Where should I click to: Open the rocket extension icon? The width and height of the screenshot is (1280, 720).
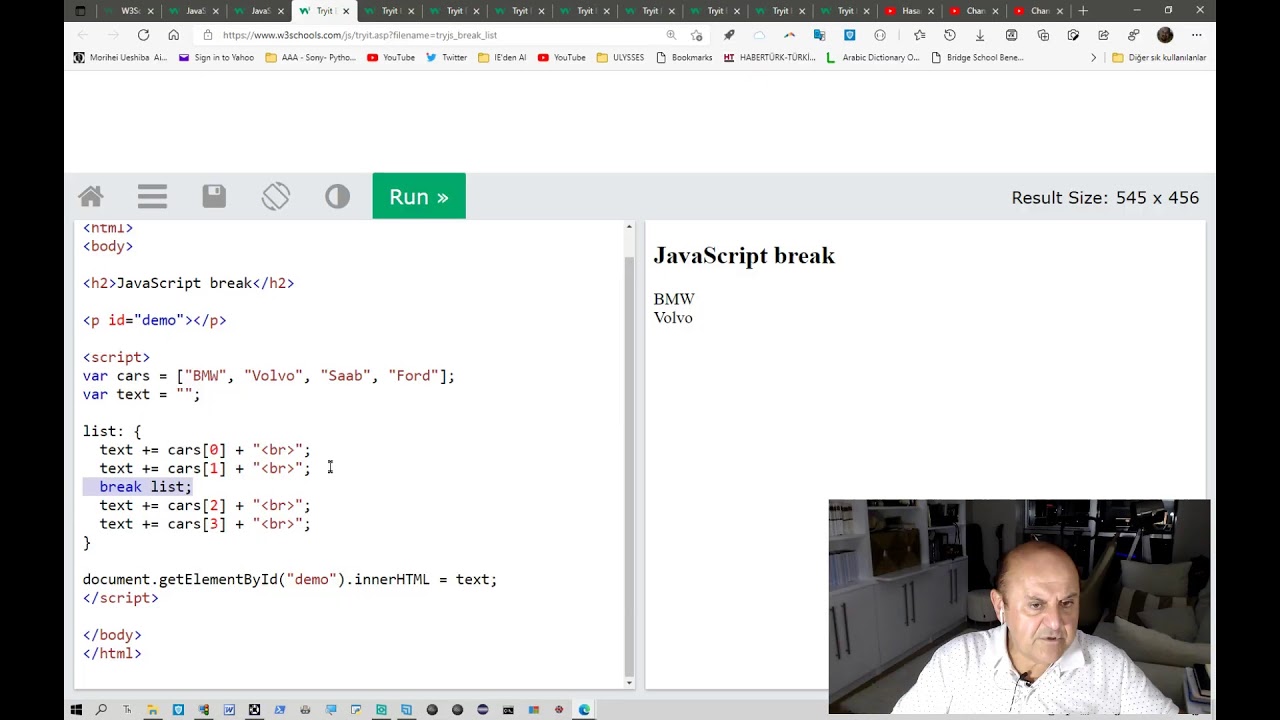click(x=729, y=35)
